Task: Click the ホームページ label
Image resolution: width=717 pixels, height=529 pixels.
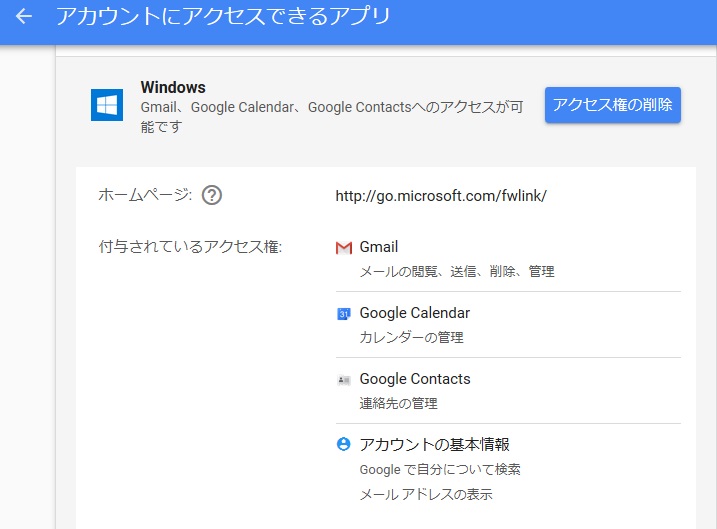Action: pos(145,195)
